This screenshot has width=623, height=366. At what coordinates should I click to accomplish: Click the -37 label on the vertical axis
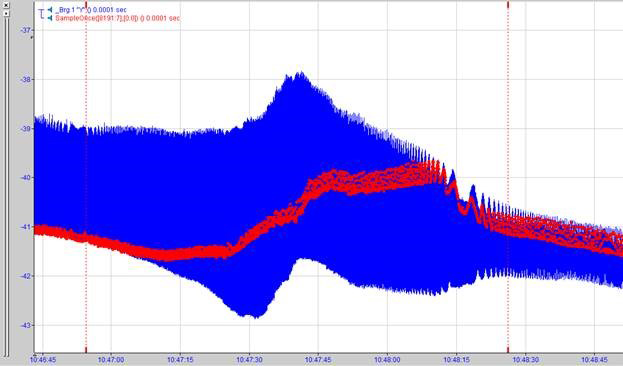pyautogui.click(x=26, y=30)
